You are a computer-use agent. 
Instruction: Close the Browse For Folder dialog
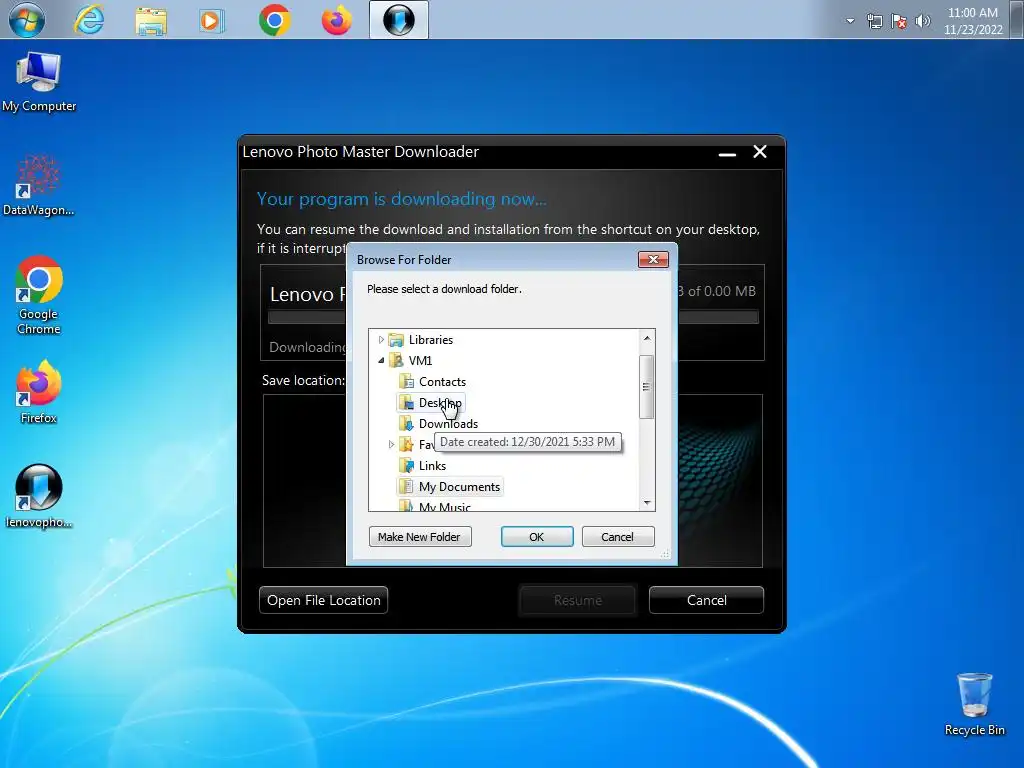[653, 259]
